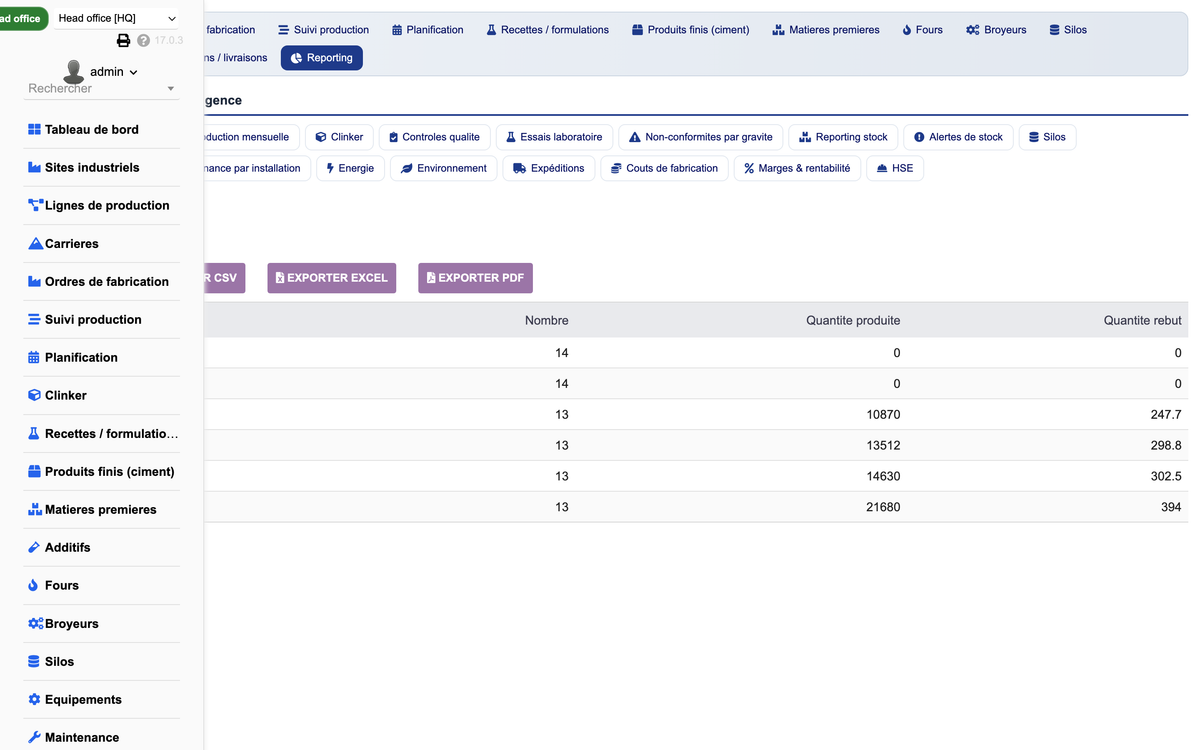Open Non-conformites par gravite report
Screen dimensions: 1200x750
coord(701,137)
